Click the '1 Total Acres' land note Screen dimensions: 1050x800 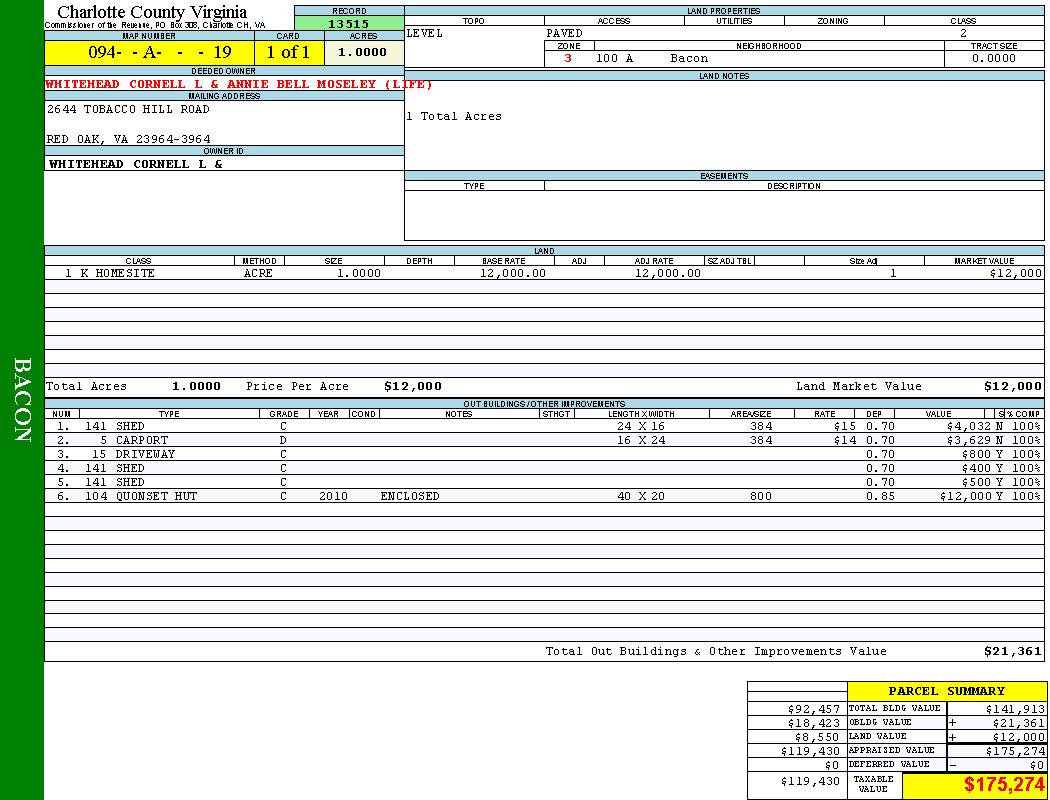[454, 117]
